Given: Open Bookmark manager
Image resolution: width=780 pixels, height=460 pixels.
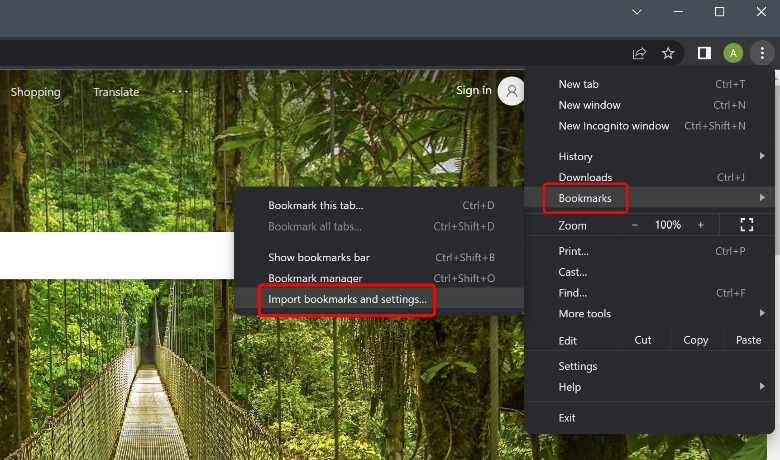Looking at the screenshot, I should [x=315, y=278].
